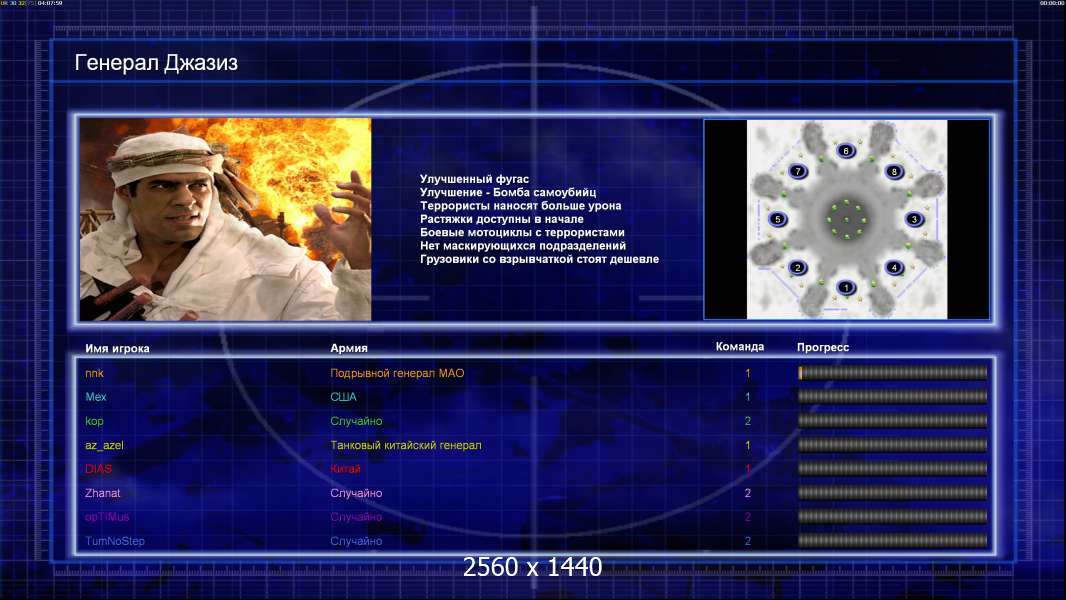Click start position 6 at map top

click(x=846, y=151)
